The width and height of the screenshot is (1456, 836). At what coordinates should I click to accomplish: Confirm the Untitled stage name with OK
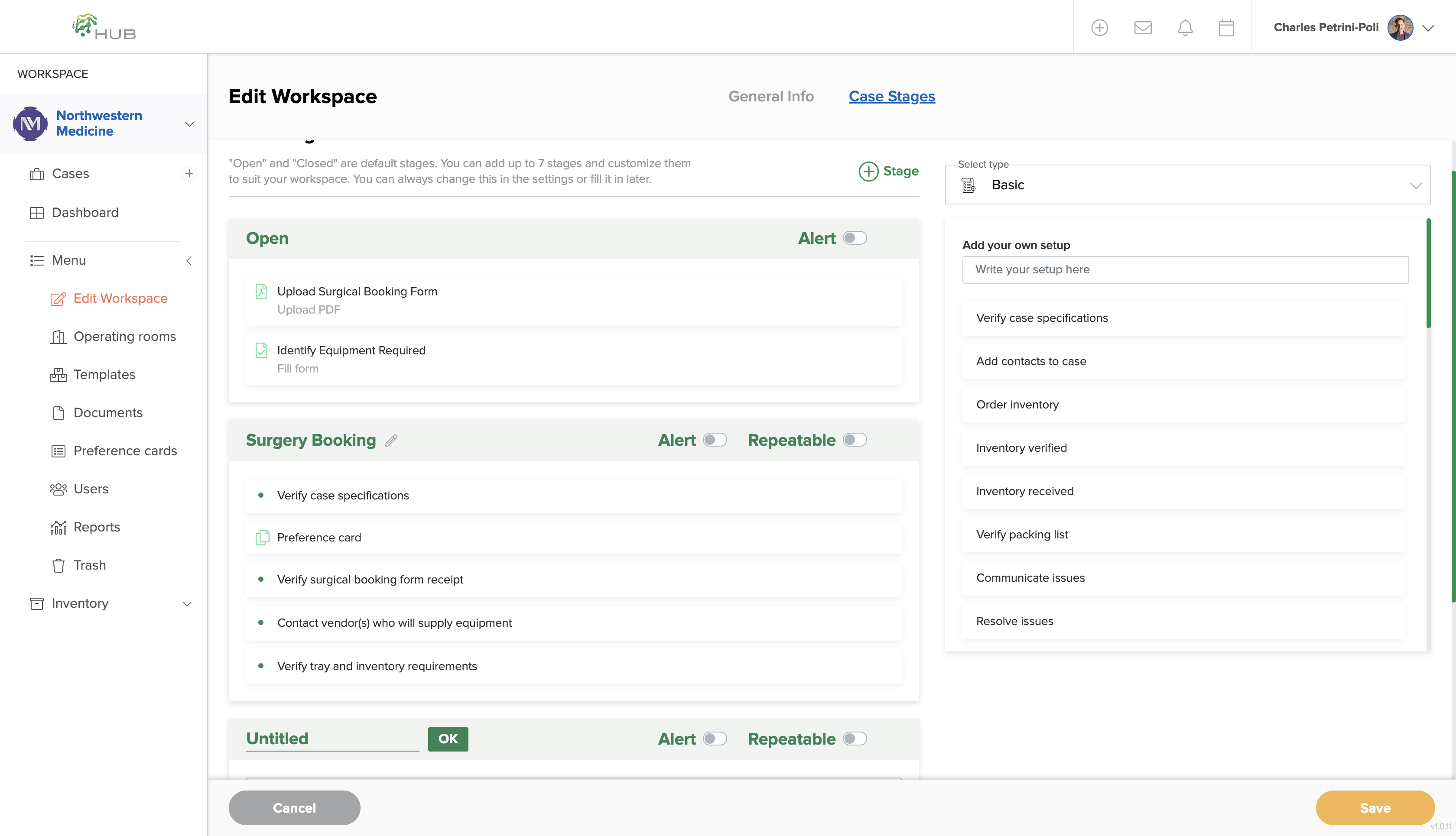(448, 739)
